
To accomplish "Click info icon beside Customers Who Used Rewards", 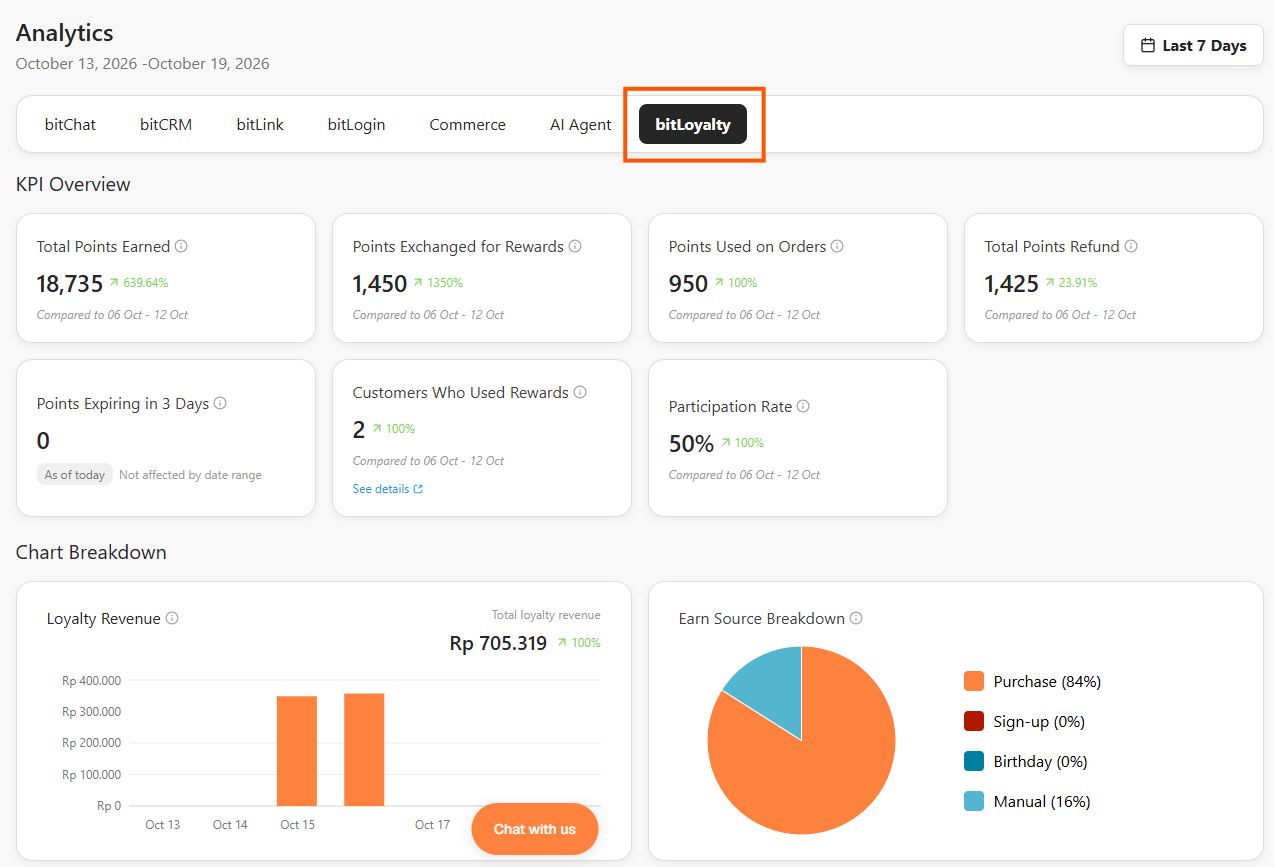I will [x=580, y=392].
